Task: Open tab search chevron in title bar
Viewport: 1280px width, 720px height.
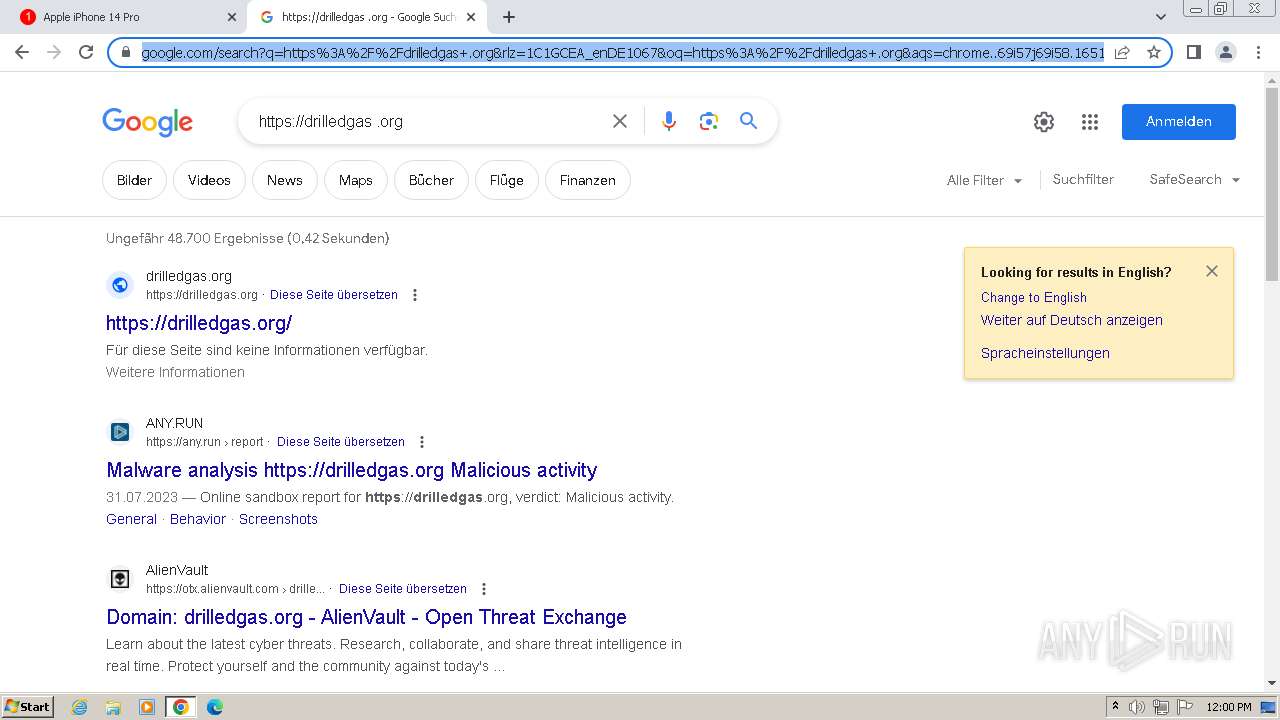Action: [1160, 17]
